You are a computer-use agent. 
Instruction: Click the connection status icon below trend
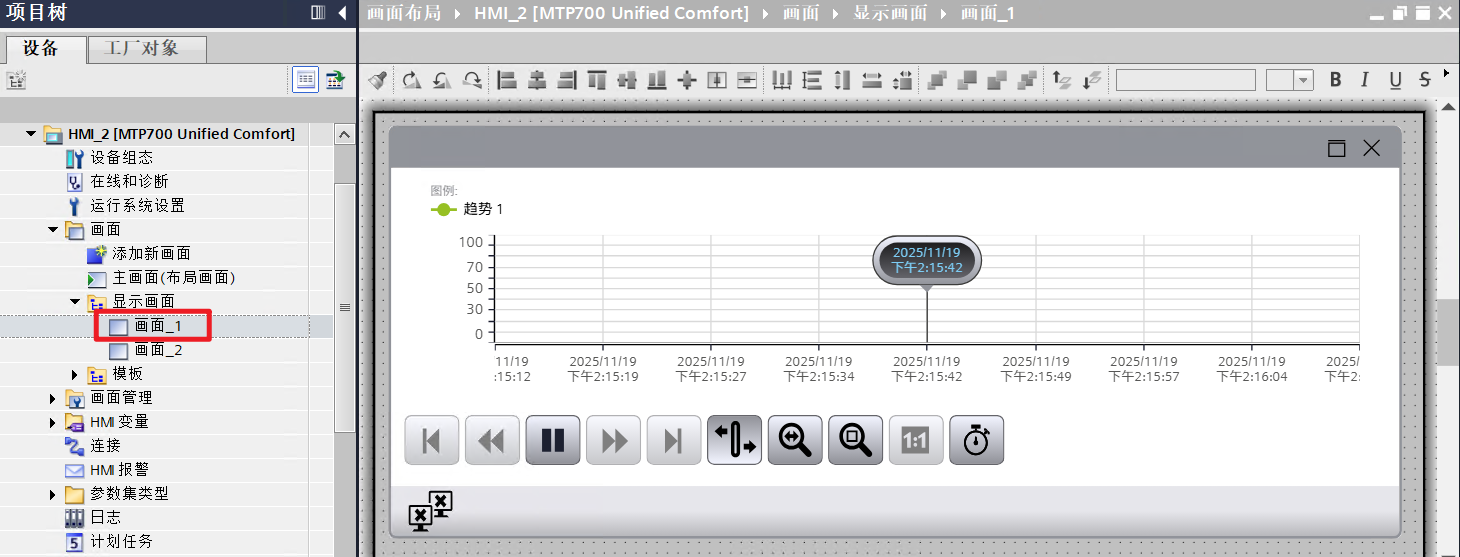click(430, 510)
